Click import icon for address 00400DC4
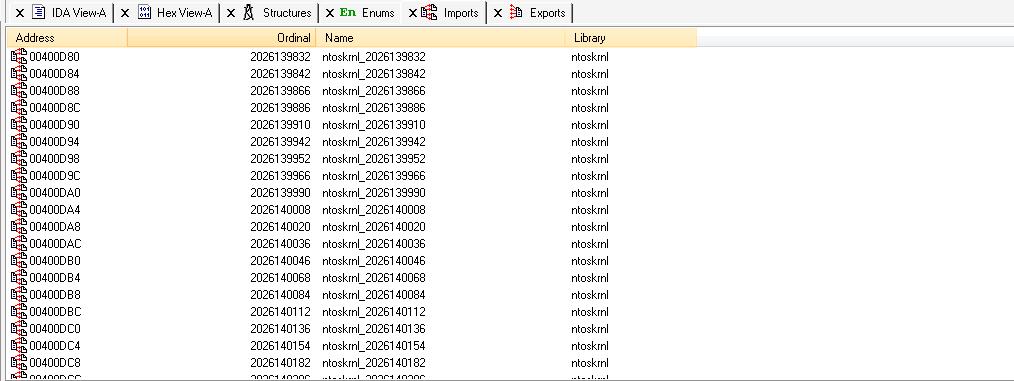This screenshot has width=1014, height=381. tap(19, 345)
